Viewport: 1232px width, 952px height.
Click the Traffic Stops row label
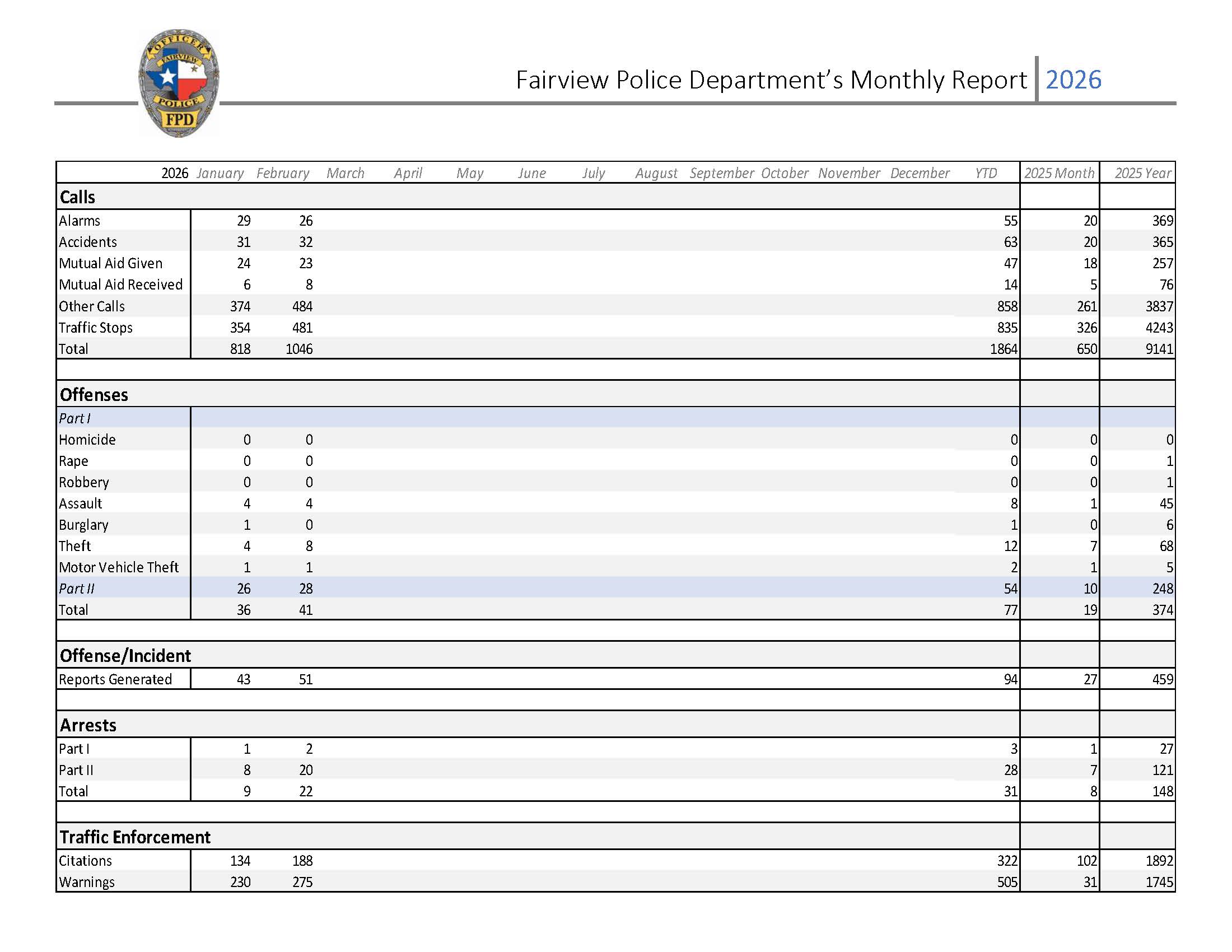coord(96,328)
